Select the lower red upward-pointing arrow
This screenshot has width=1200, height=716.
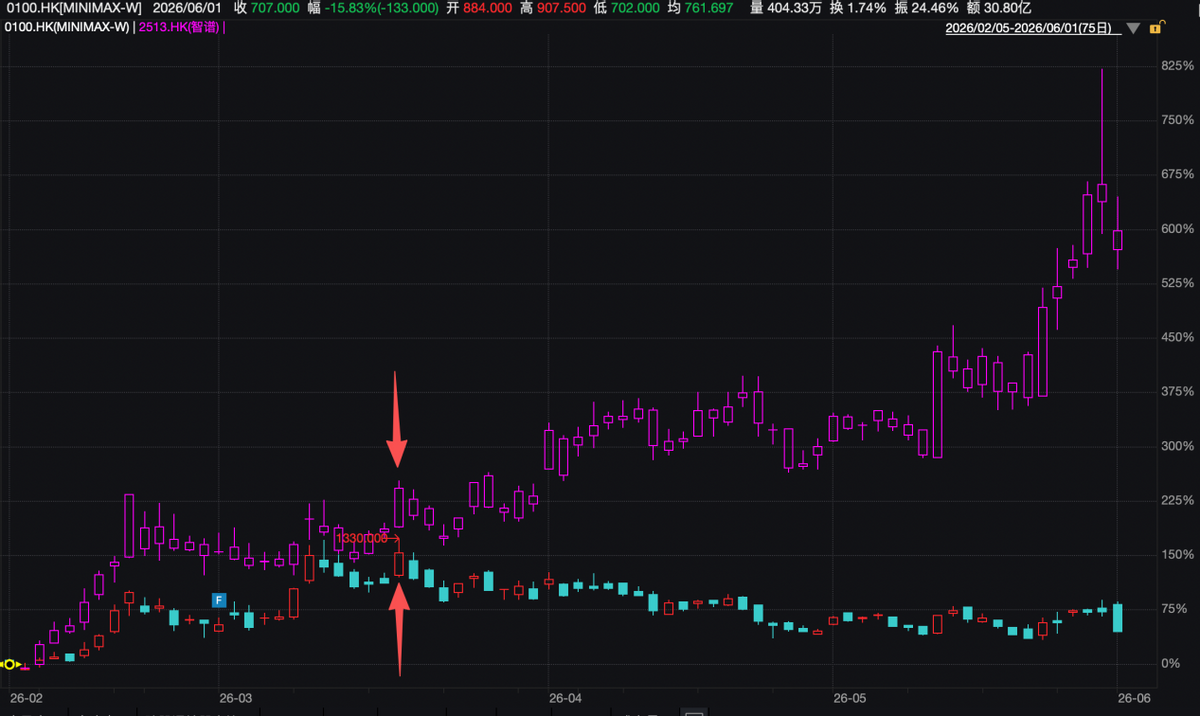(399, 630)
